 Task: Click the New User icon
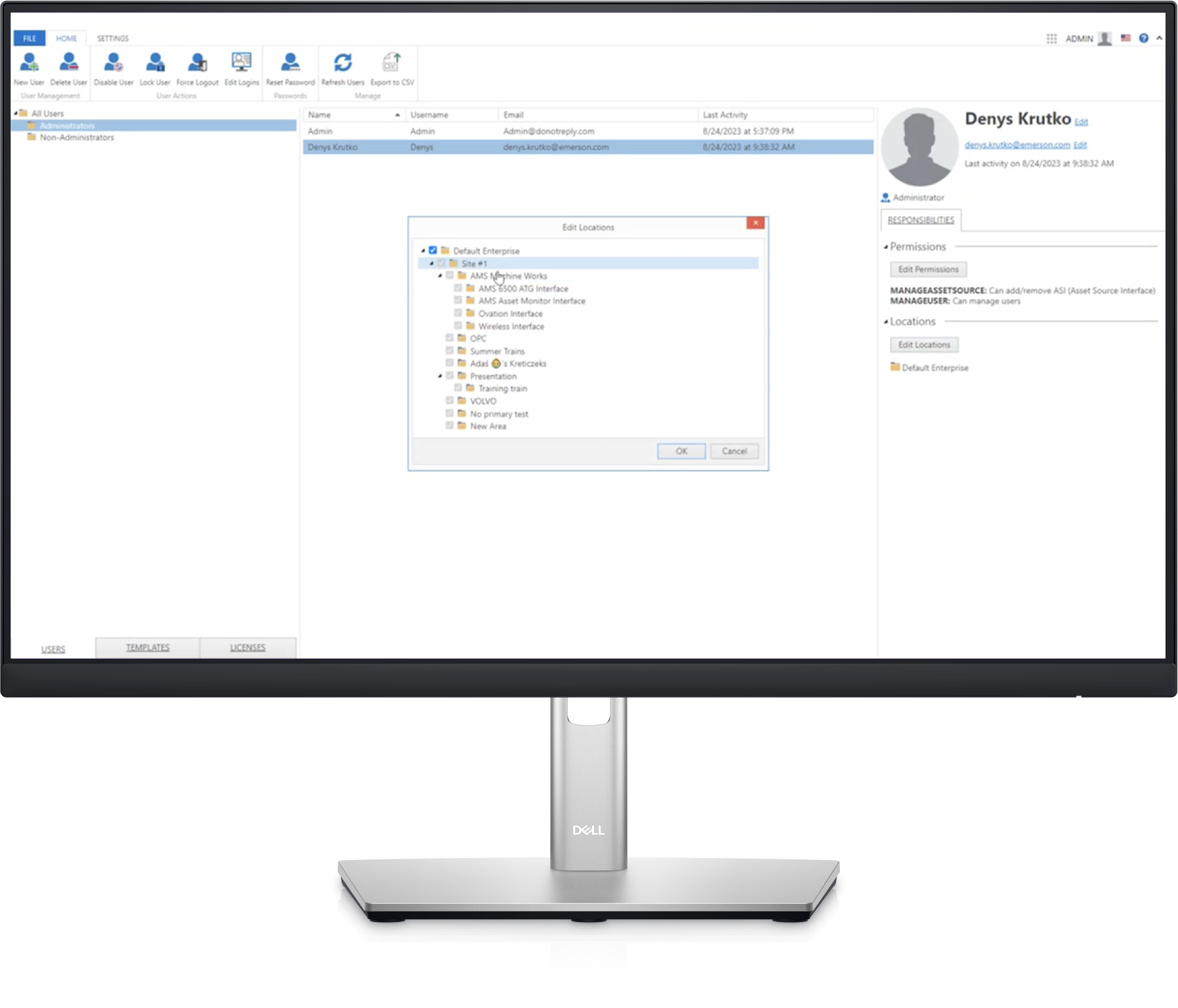point(29,63)
